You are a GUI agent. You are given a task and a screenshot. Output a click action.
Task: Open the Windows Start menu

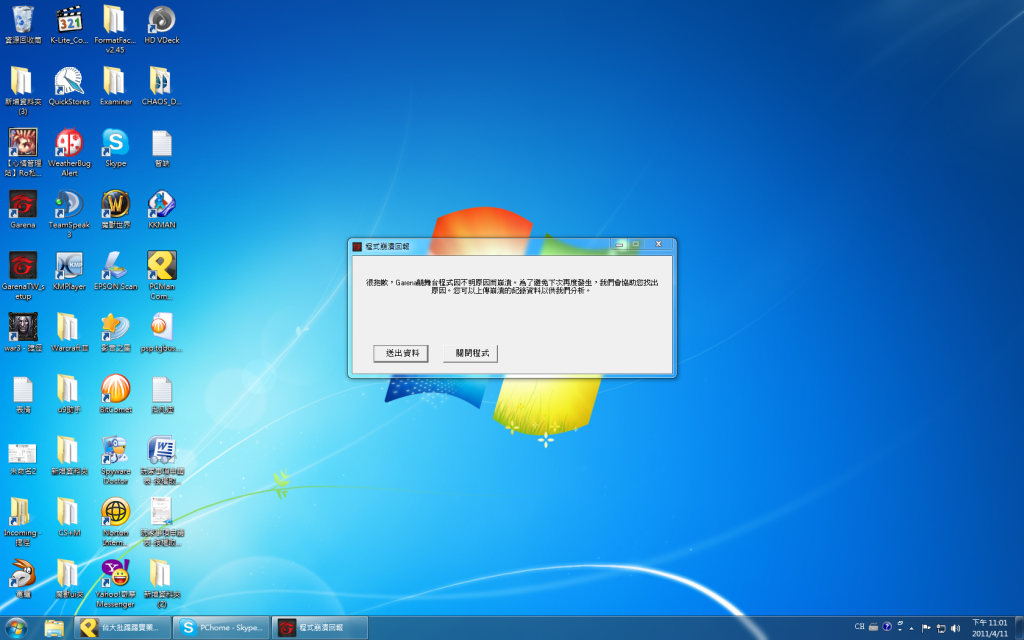(17, 628)
